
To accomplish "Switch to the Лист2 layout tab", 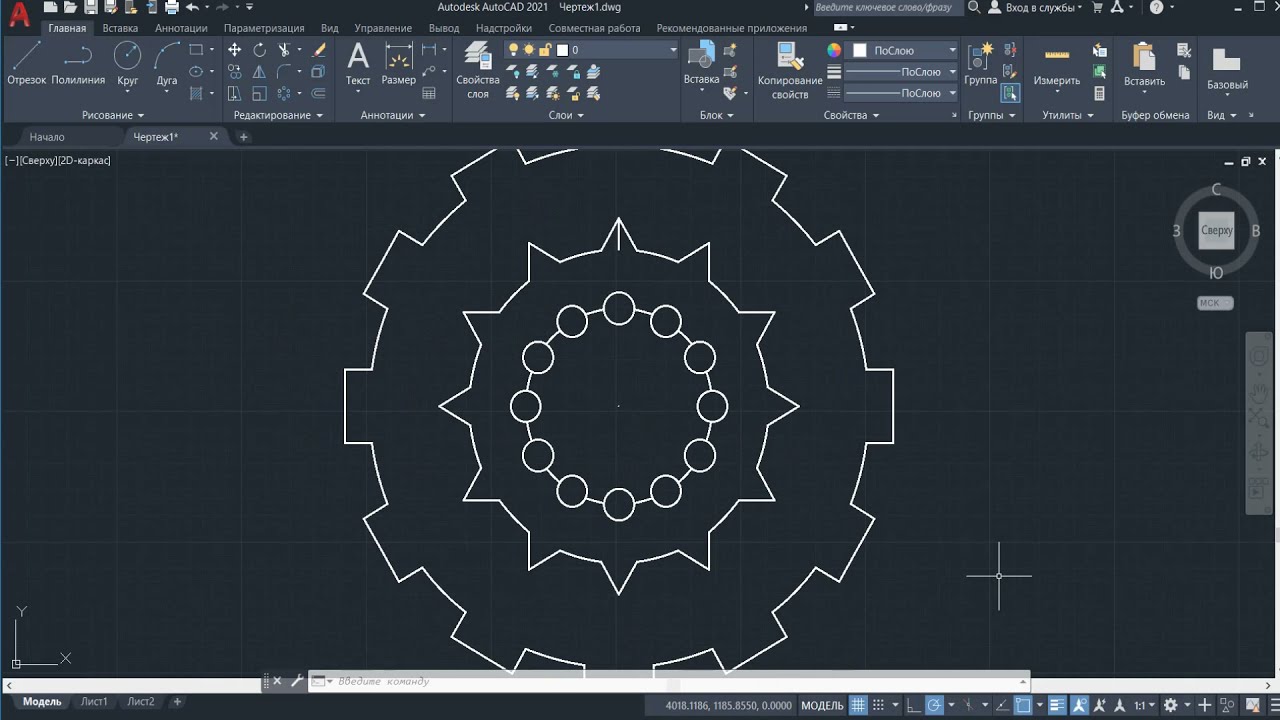I will (141, 702).
